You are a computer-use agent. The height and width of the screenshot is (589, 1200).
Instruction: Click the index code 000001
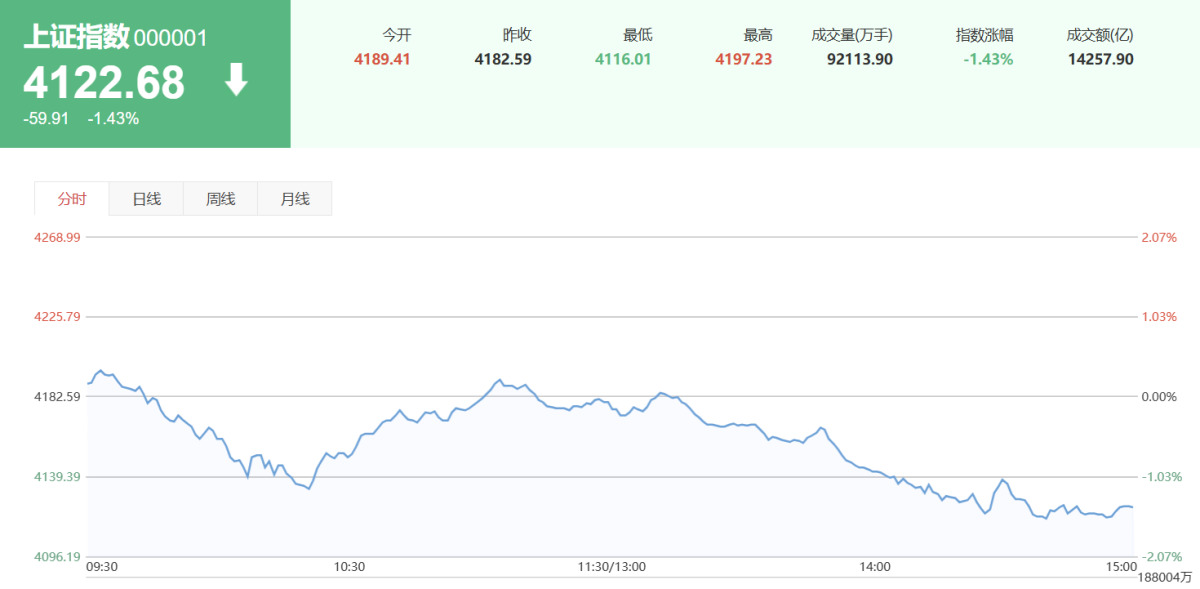click(170, 39)
